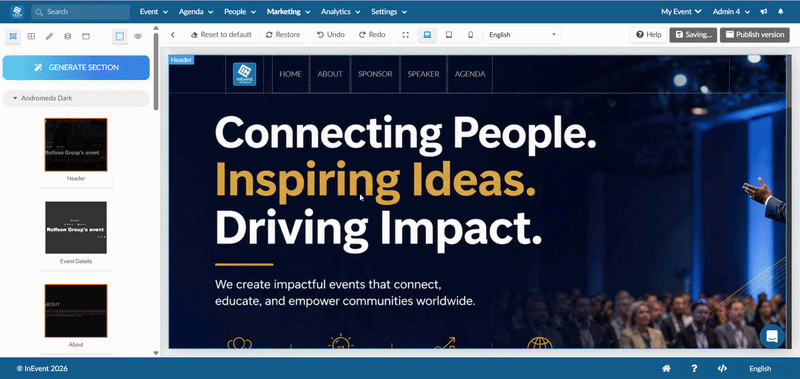The height and width of the screenshot is (379, 800).
Task: Click the ABOUT link in the website header
Action: [330, 74]
